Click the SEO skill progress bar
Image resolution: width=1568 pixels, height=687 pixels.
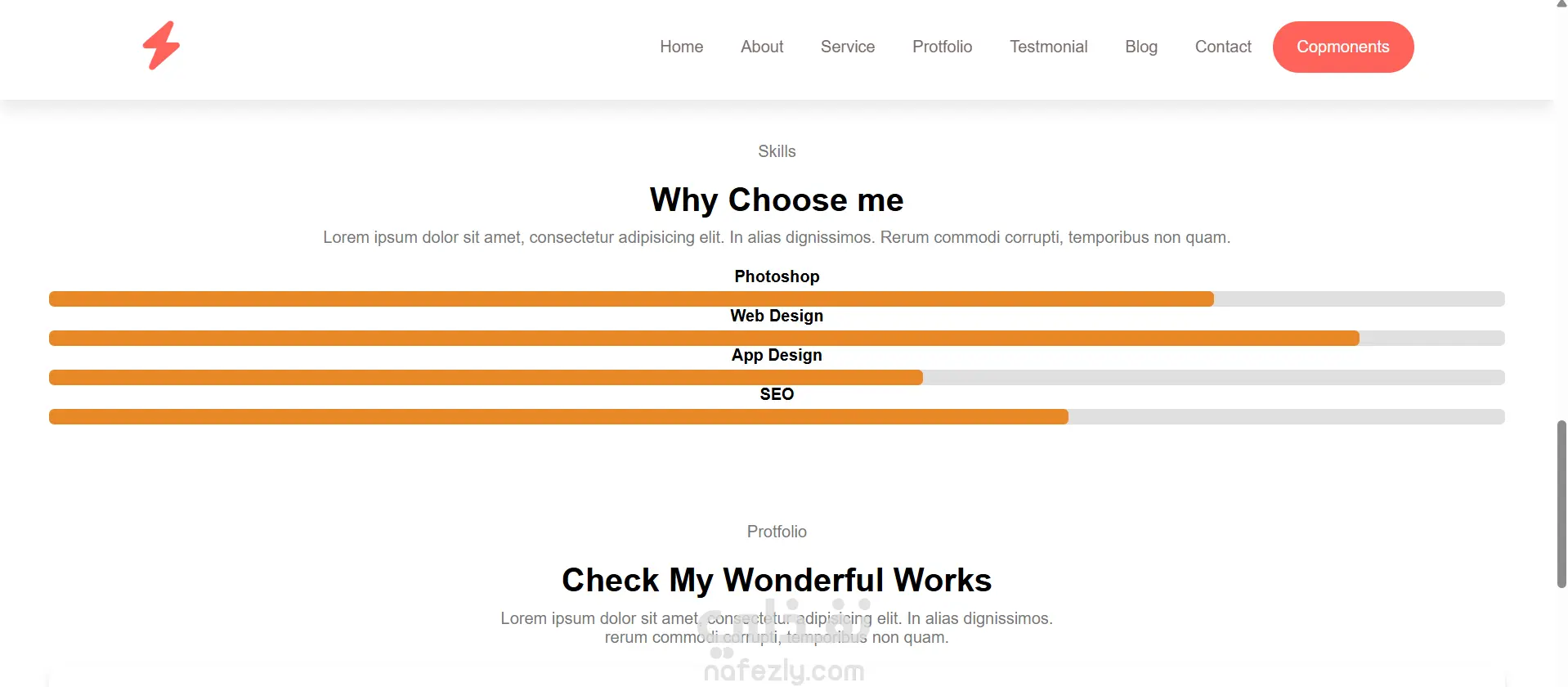[777, 417]
